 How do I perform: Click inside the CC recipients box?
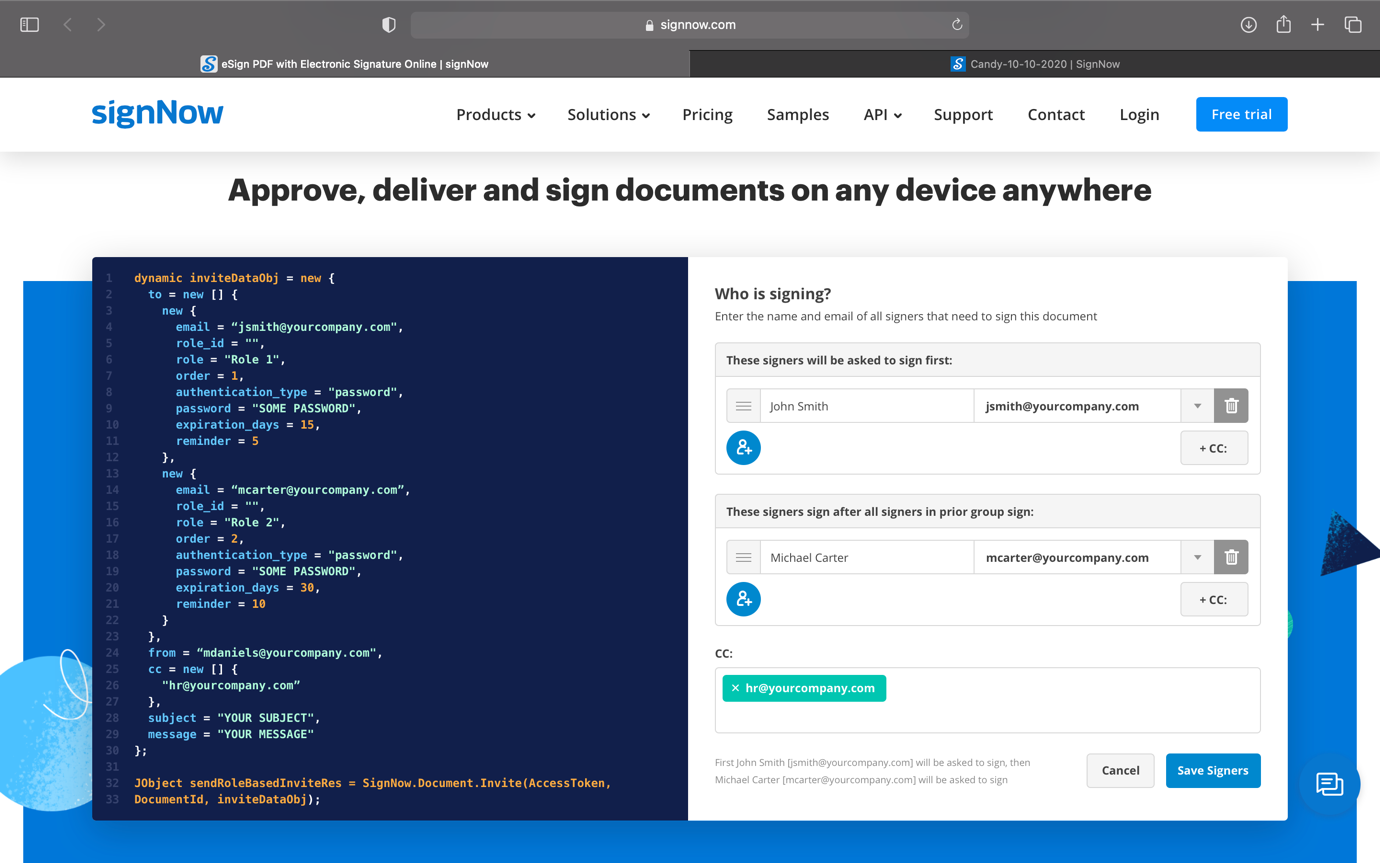(987, 700)
